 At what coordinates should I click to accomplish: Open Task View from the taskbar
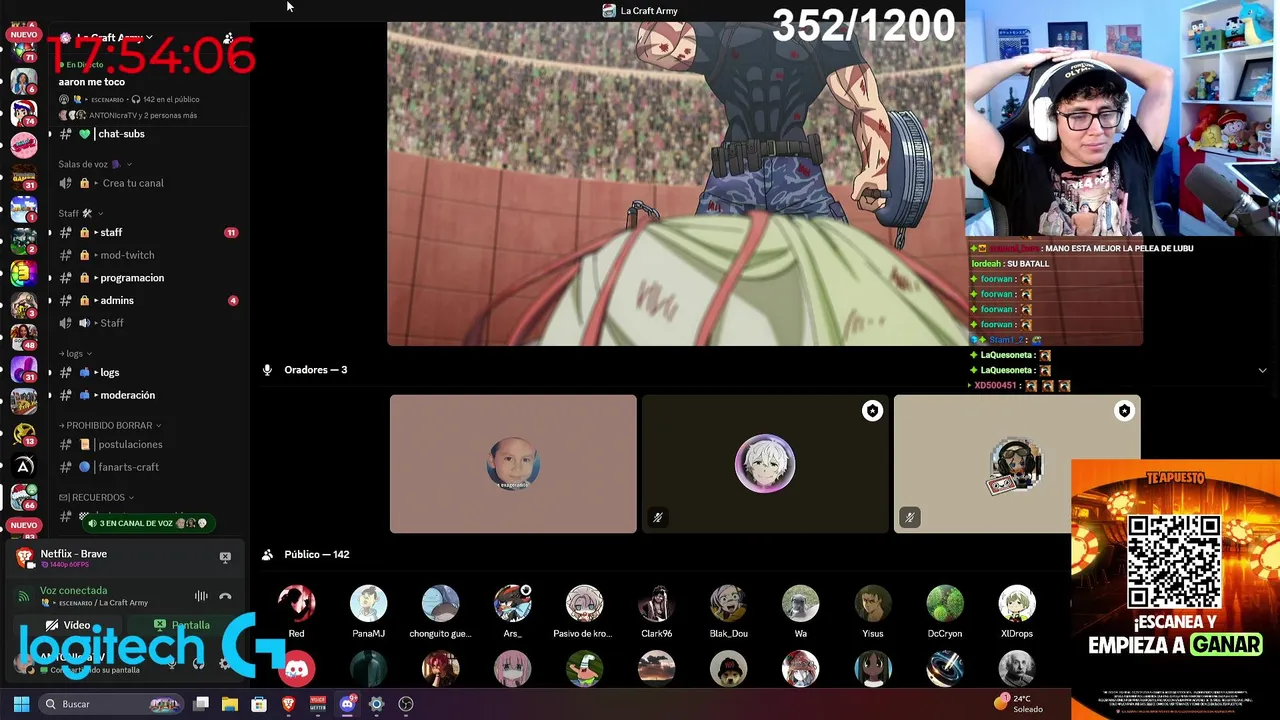pos(200,704)
